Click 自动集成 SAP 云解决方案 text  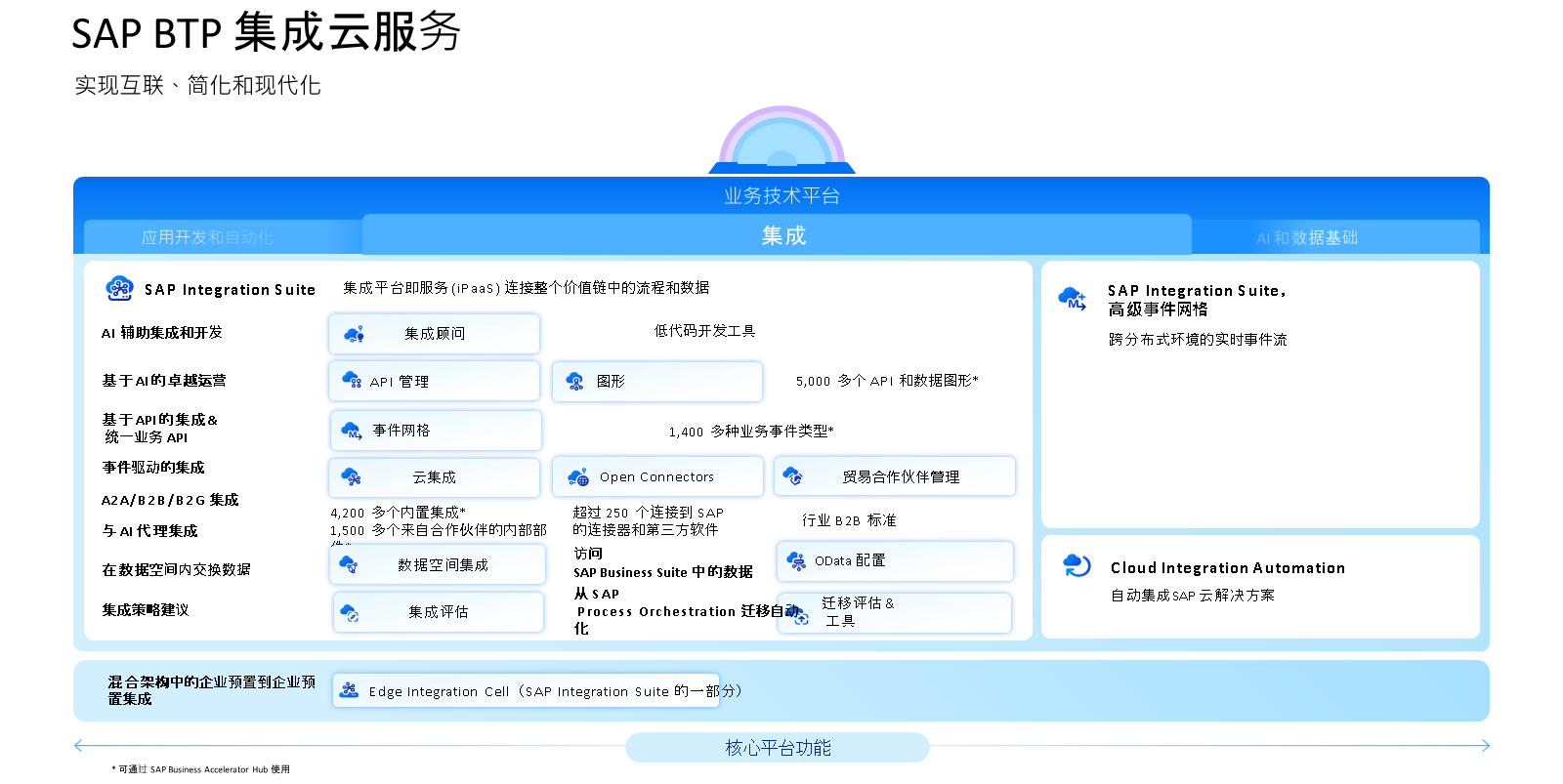coord(1193,596)
